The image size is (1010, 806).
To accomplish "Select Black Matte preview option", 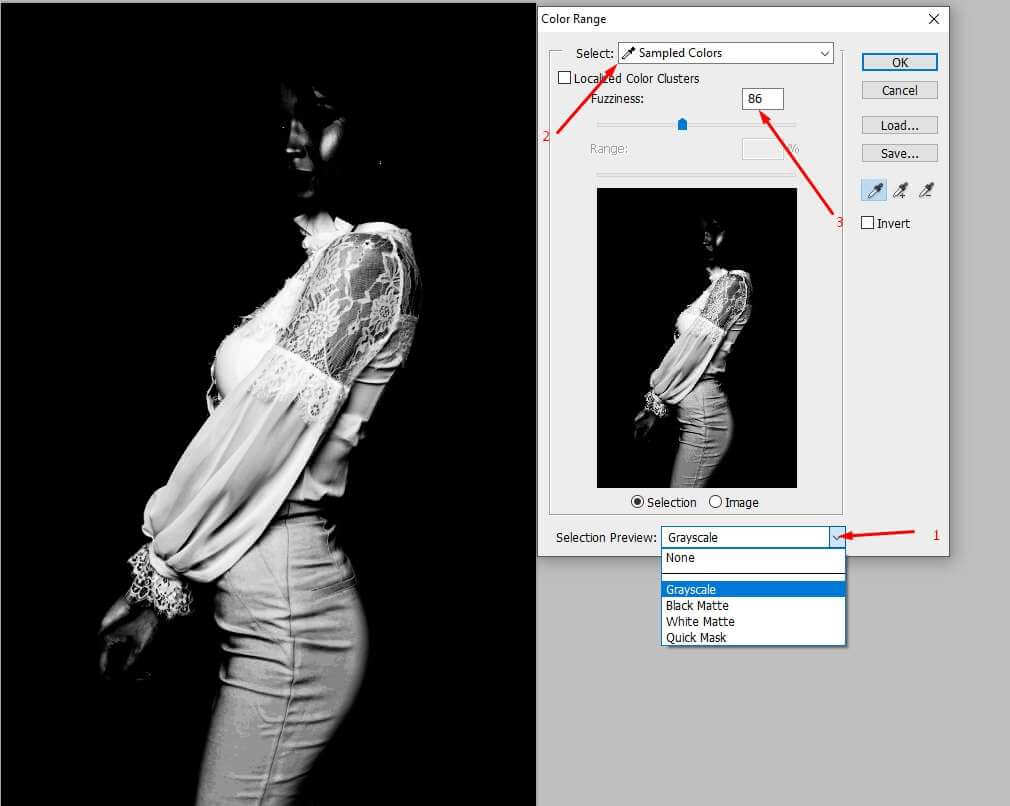I will (x=697, y=606).
